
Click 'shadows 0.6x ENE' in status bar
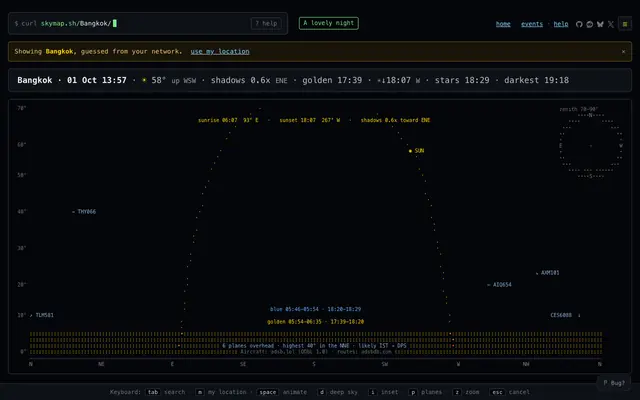click(x=249, y=80)
